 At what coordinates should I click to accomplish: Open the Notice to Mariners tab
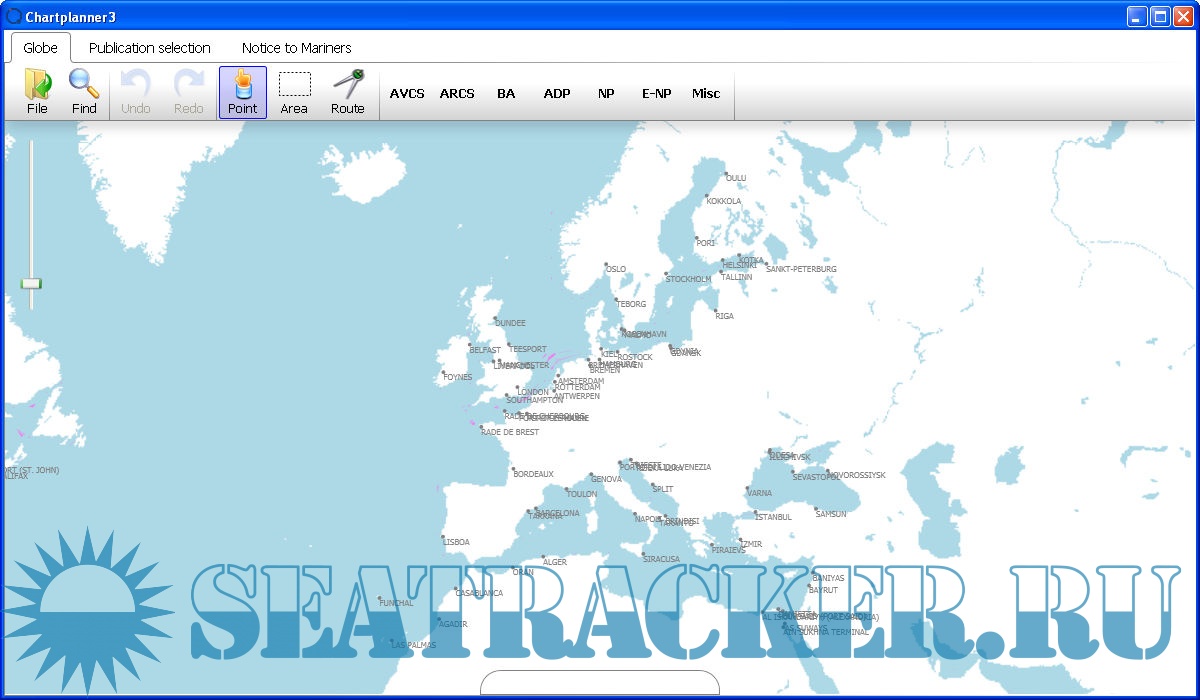click(296, 47)
